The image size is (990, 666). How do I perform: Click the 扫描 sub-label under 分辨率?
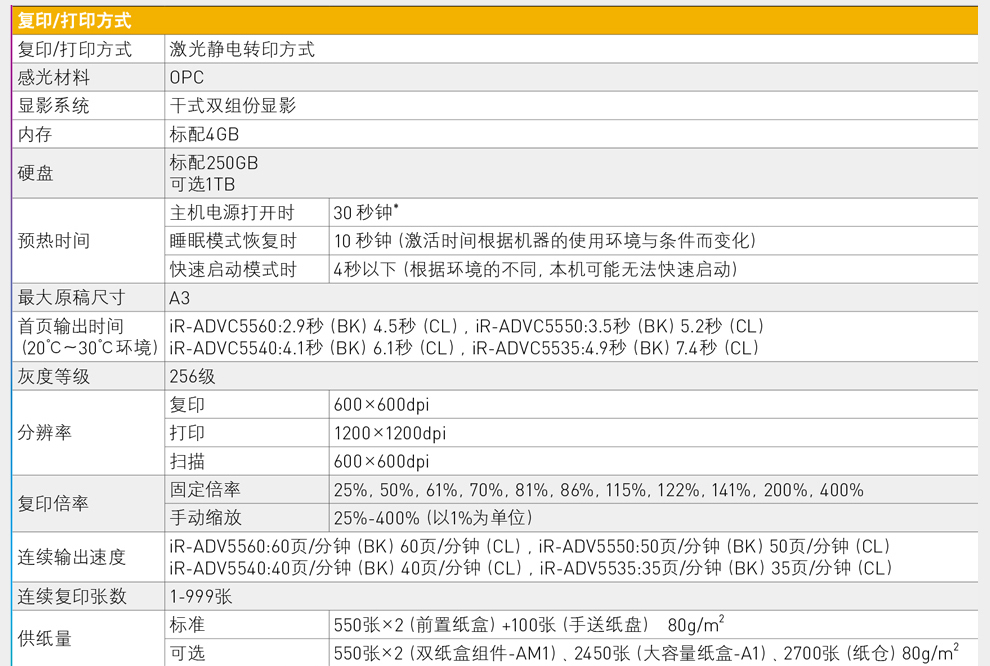(187, 461)
